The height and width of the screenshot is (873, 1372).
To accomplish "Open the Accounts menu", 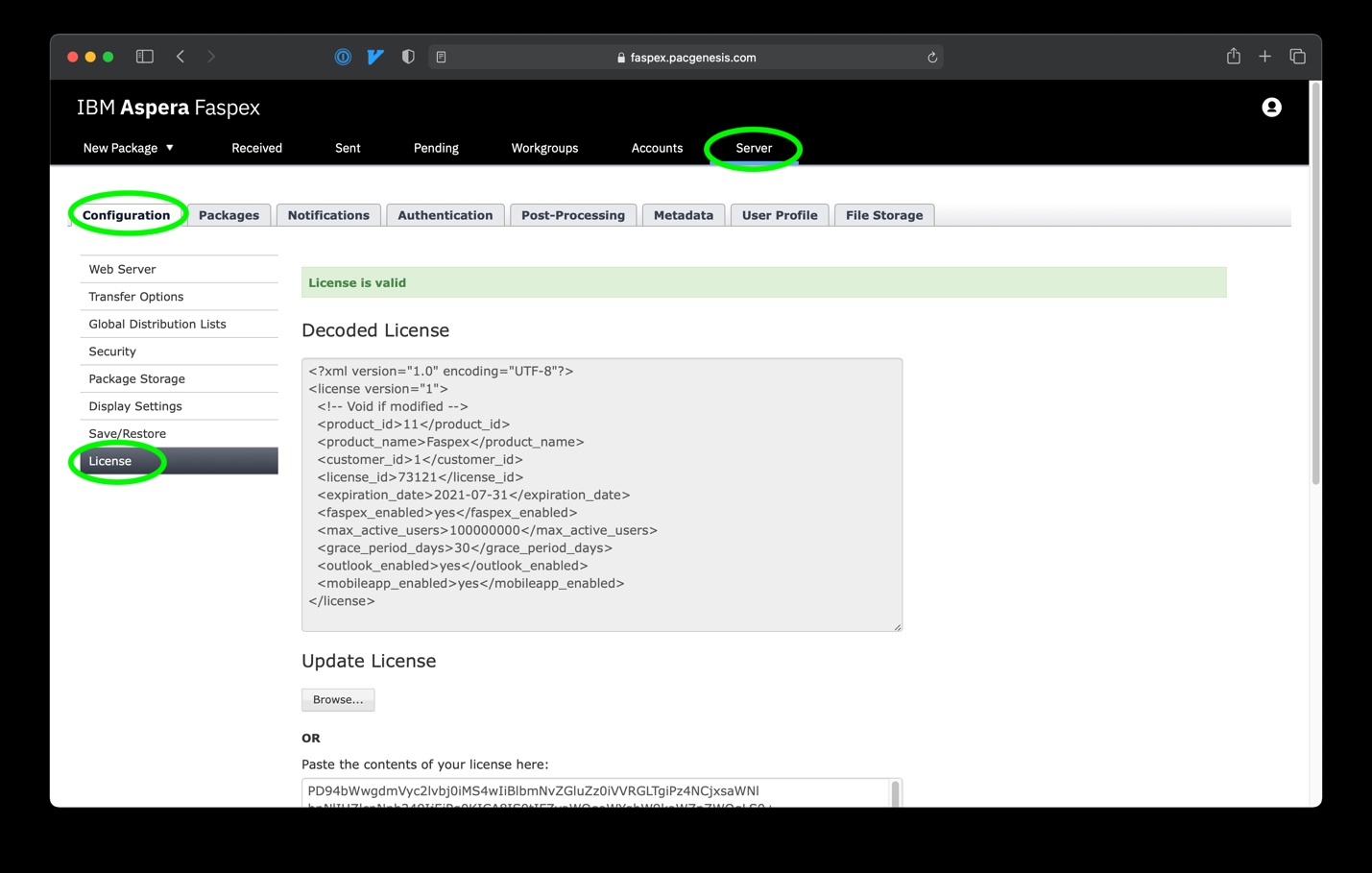I will (x=657, y=148).
